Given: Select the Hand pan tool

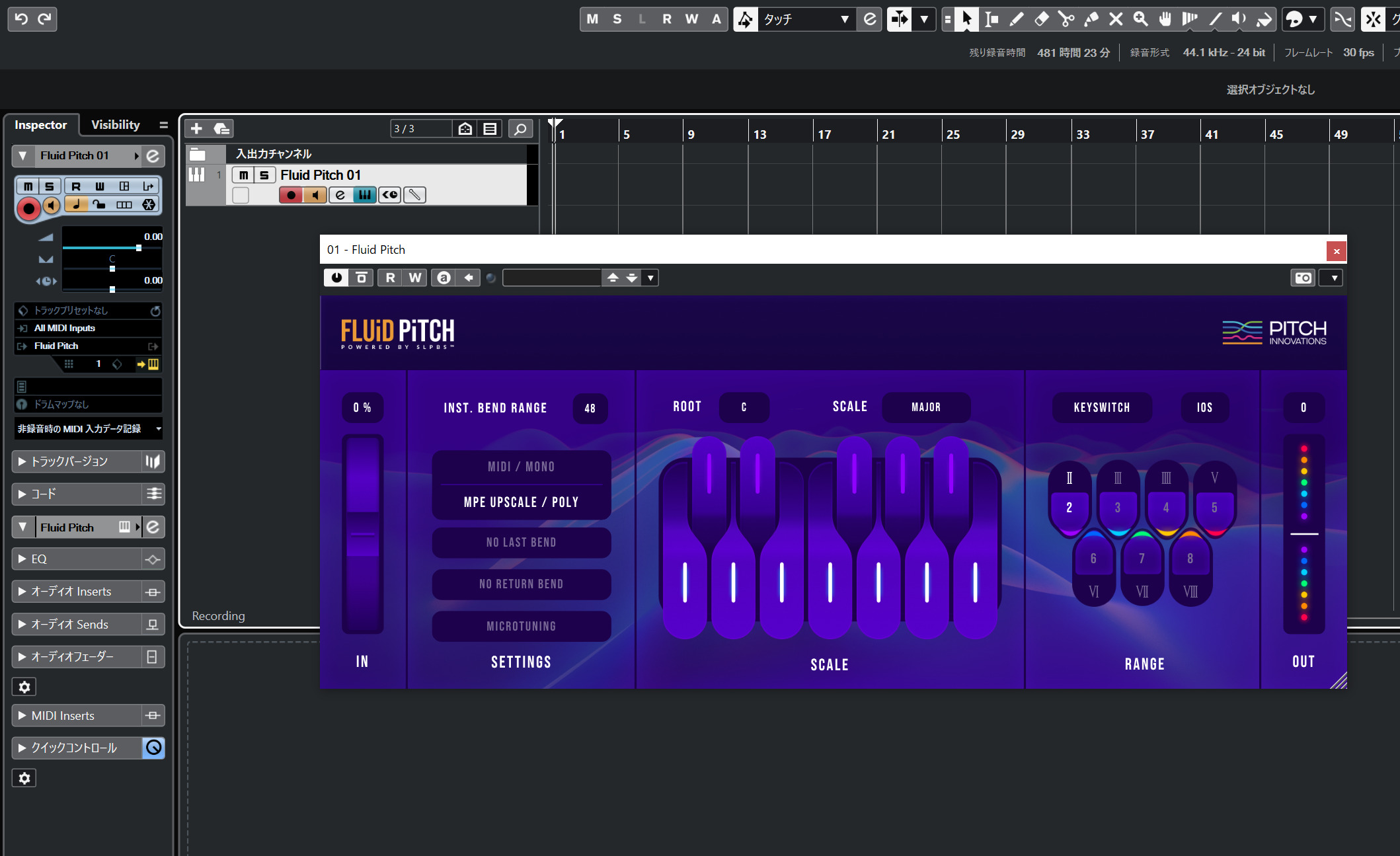Looking at the screenshot, I should [1165, 19].
